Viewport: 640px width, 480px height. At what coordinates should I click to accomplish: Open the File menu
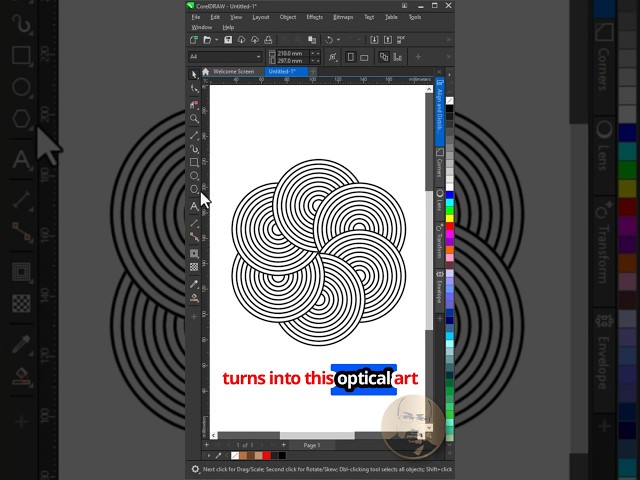click(196, 17)
